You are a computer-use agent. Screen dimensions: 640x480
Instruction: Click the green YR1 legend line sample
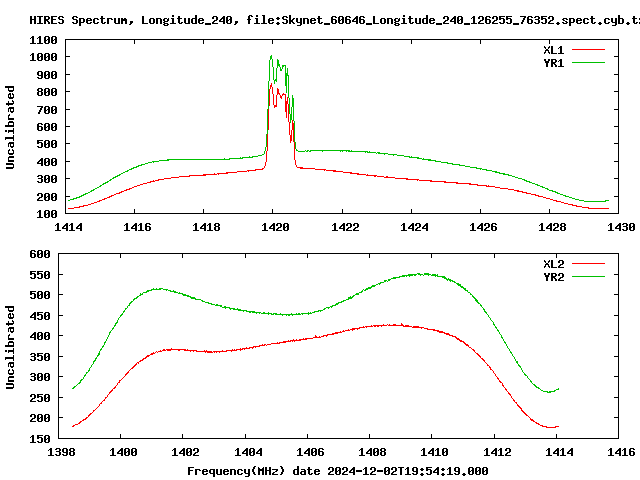588,62
